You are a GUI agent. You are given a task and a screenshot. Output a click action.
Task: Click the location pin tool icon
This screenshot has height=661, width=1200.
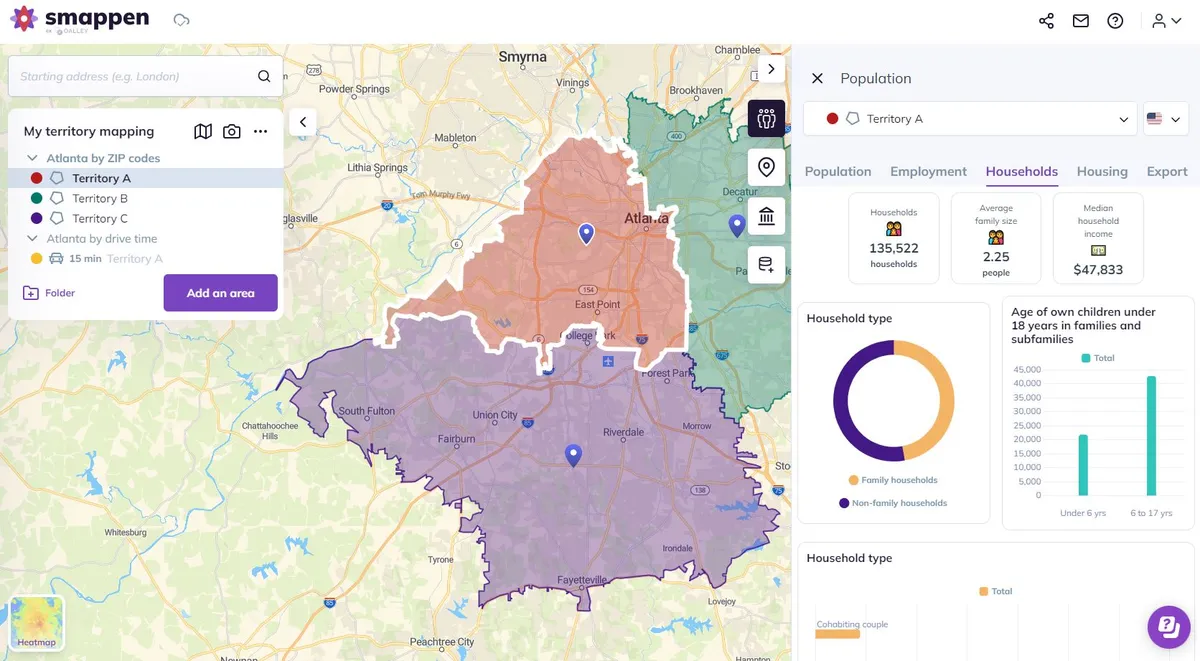(x=766, y=167)
